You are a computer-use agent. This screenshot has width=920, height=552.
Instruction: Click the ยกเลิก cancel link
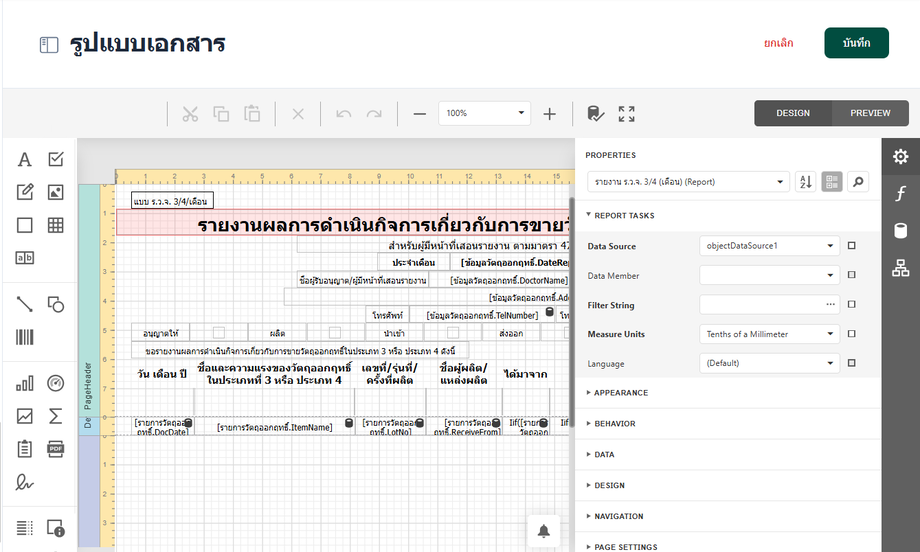pos(779,43)
